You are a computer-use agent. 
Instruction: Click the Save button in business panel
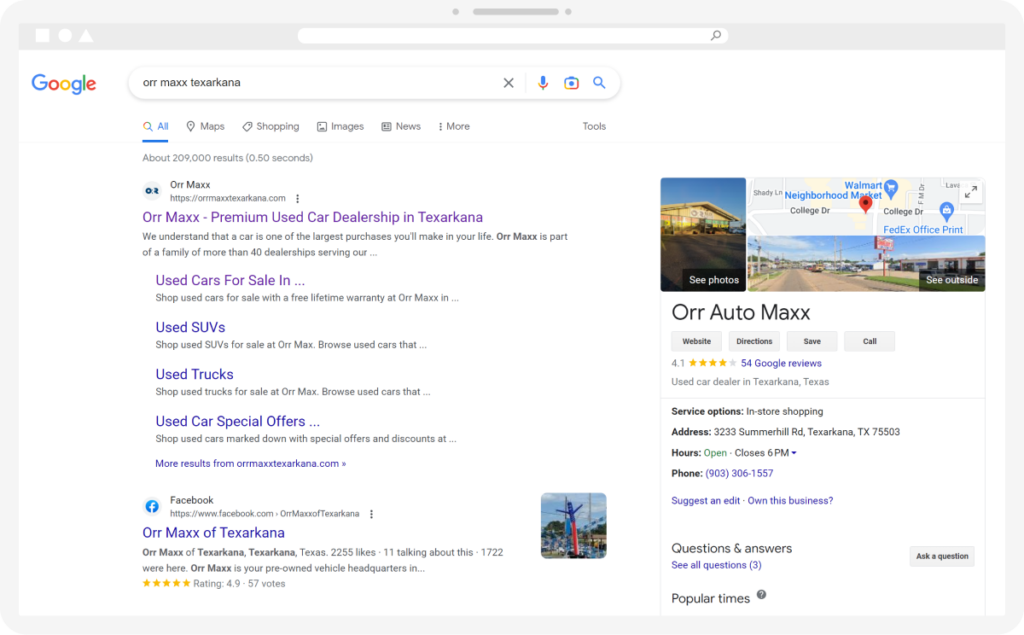coord(812,342)
